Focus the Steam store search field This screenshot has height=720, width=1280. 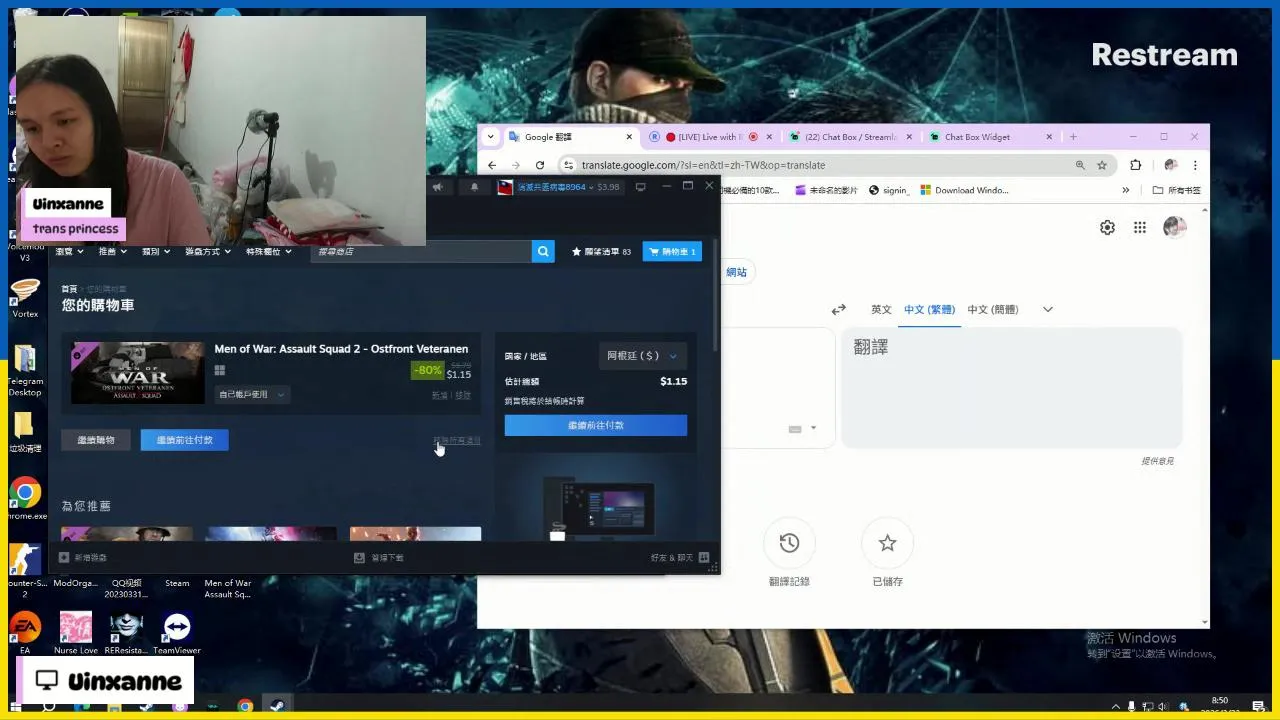point(421,251)
